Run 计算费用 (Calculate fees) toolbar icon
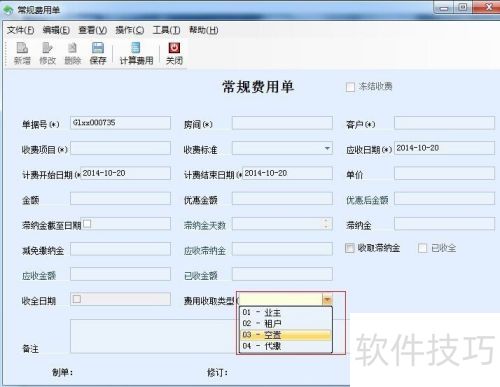The image size is (500, 387). click(136, 53)
